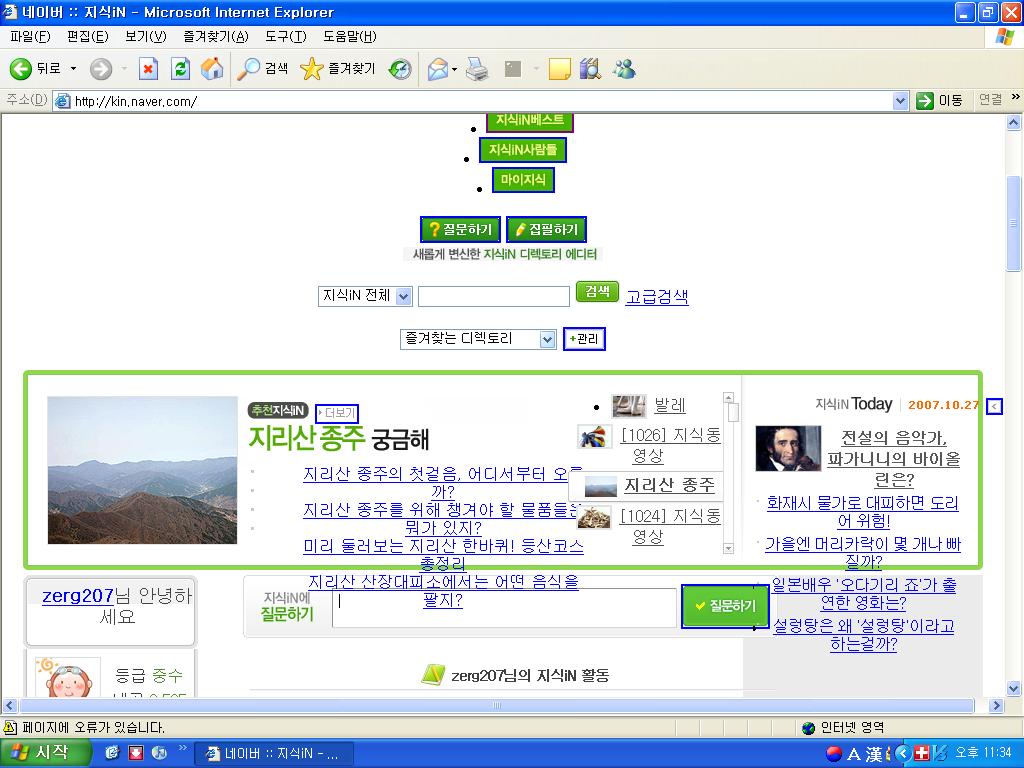Click the page error warning icon in status bar

[x=10, y=728]
